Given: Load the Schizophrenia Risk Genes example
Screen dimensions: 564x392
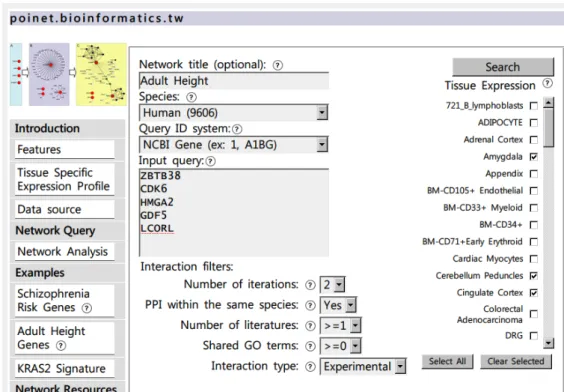Looking at the screenshot, I should [x=64, y=301].
